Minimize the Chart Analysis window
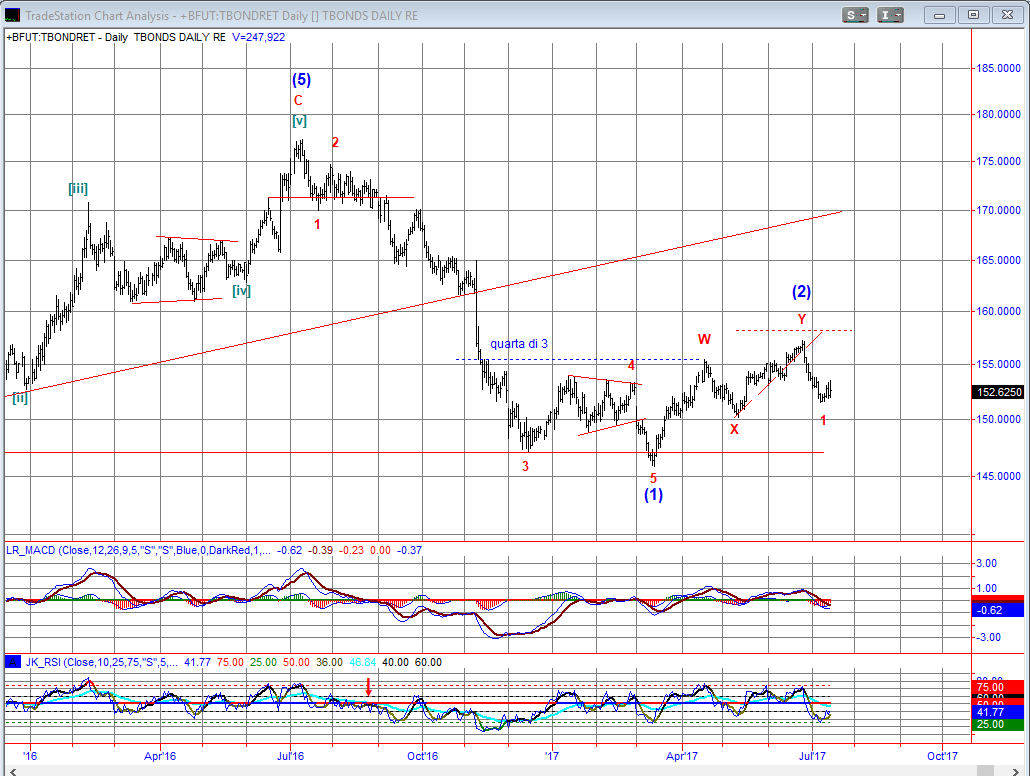Screen dimensions: 1030x776 (x=939, y=15)
